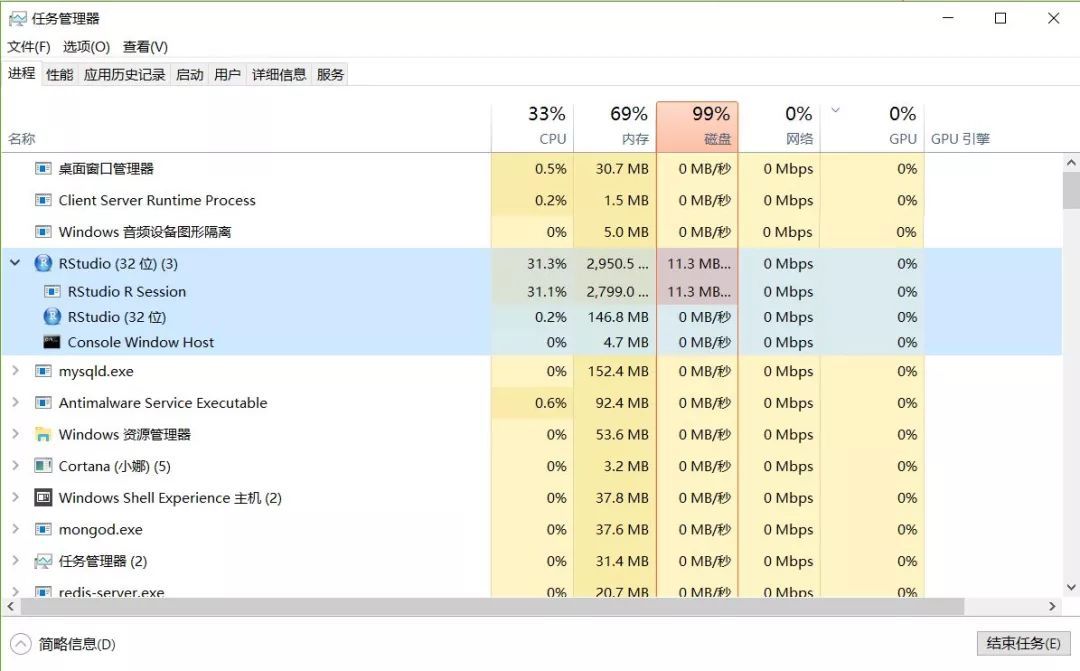Switch to the 应用历史记录 tab
This screenshot has height=671, width=1080.
pyautogui.click(x=125, y=74)
